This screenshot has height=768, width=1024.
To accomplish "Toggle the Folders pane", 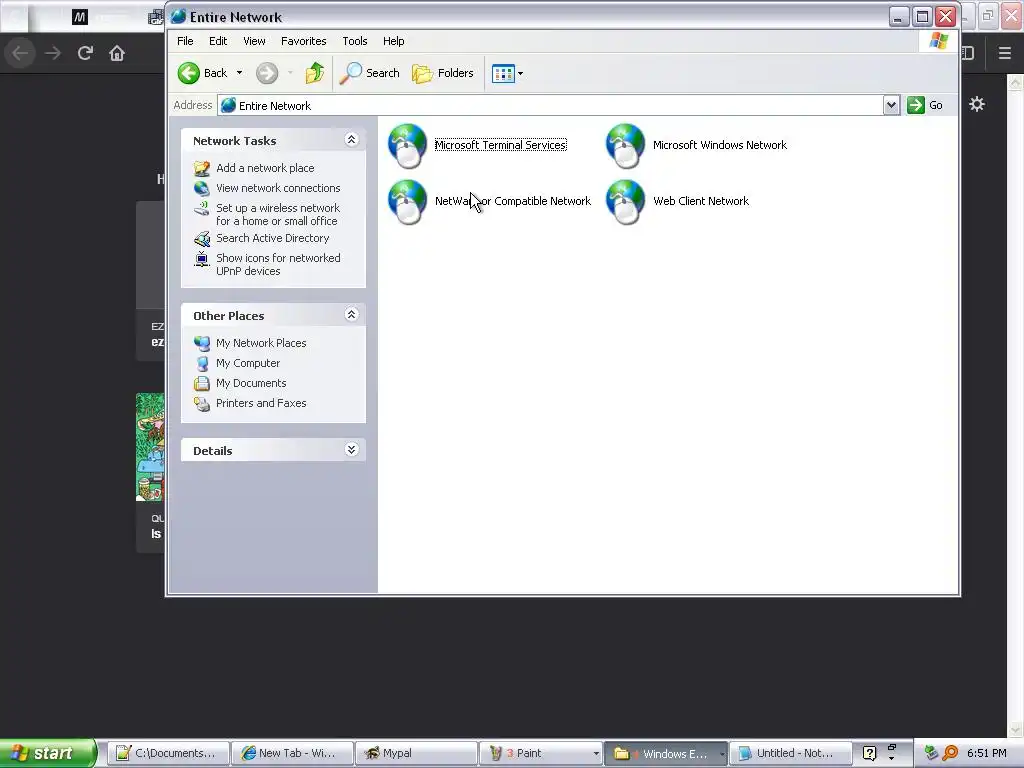I will click(443, 73).
